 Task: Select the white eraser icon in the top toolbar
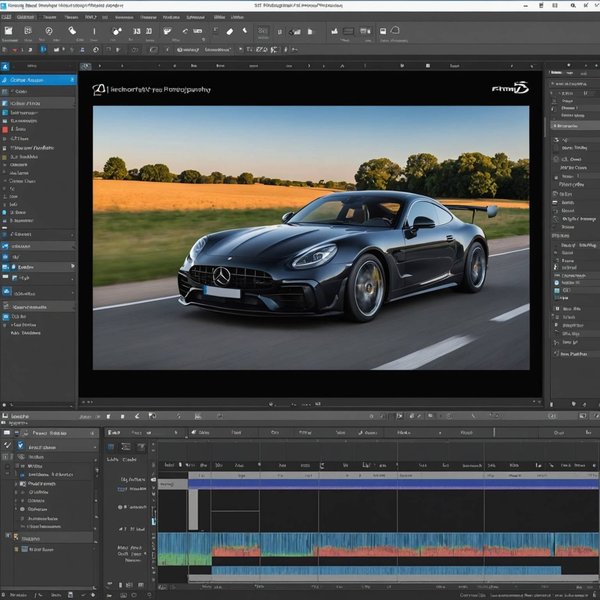[230, 32]
